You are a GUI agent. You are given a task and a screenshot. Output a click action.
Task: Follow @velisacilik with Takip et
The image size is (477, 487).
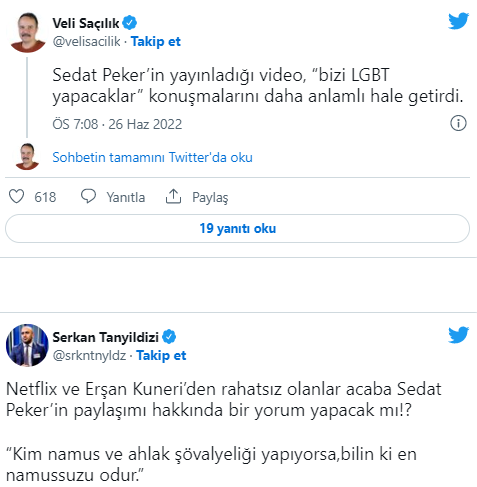click(156, 42)
